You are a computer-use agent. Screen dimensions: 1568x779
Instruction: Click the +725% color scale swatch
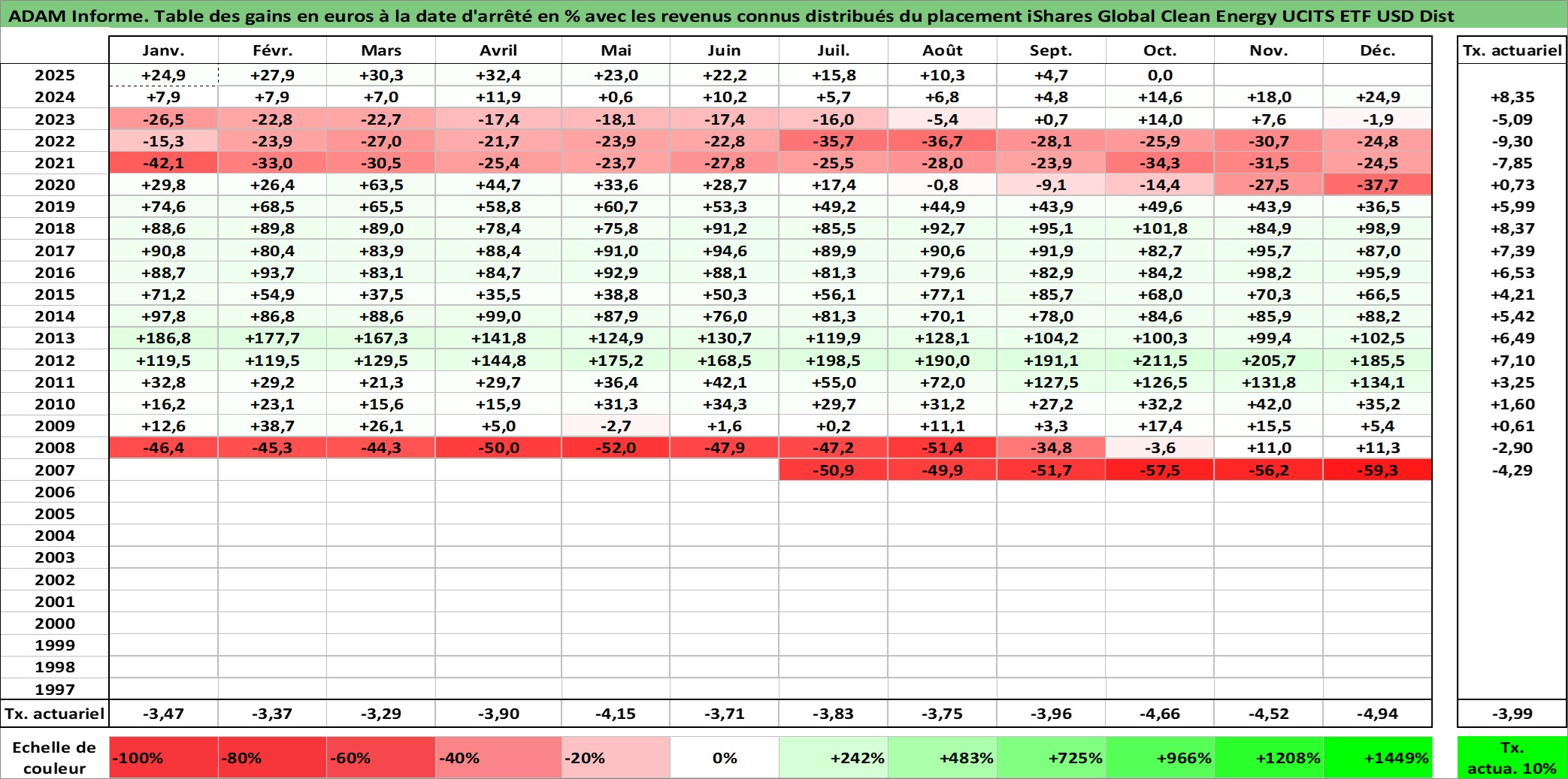click(1051, 757)
